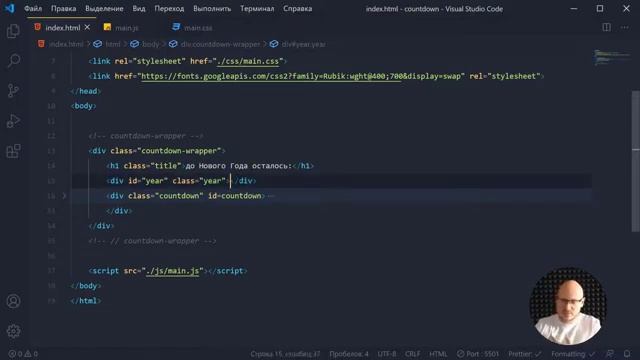
Task: Change encoding via UTF-8 status item
Action: point(387,354)
